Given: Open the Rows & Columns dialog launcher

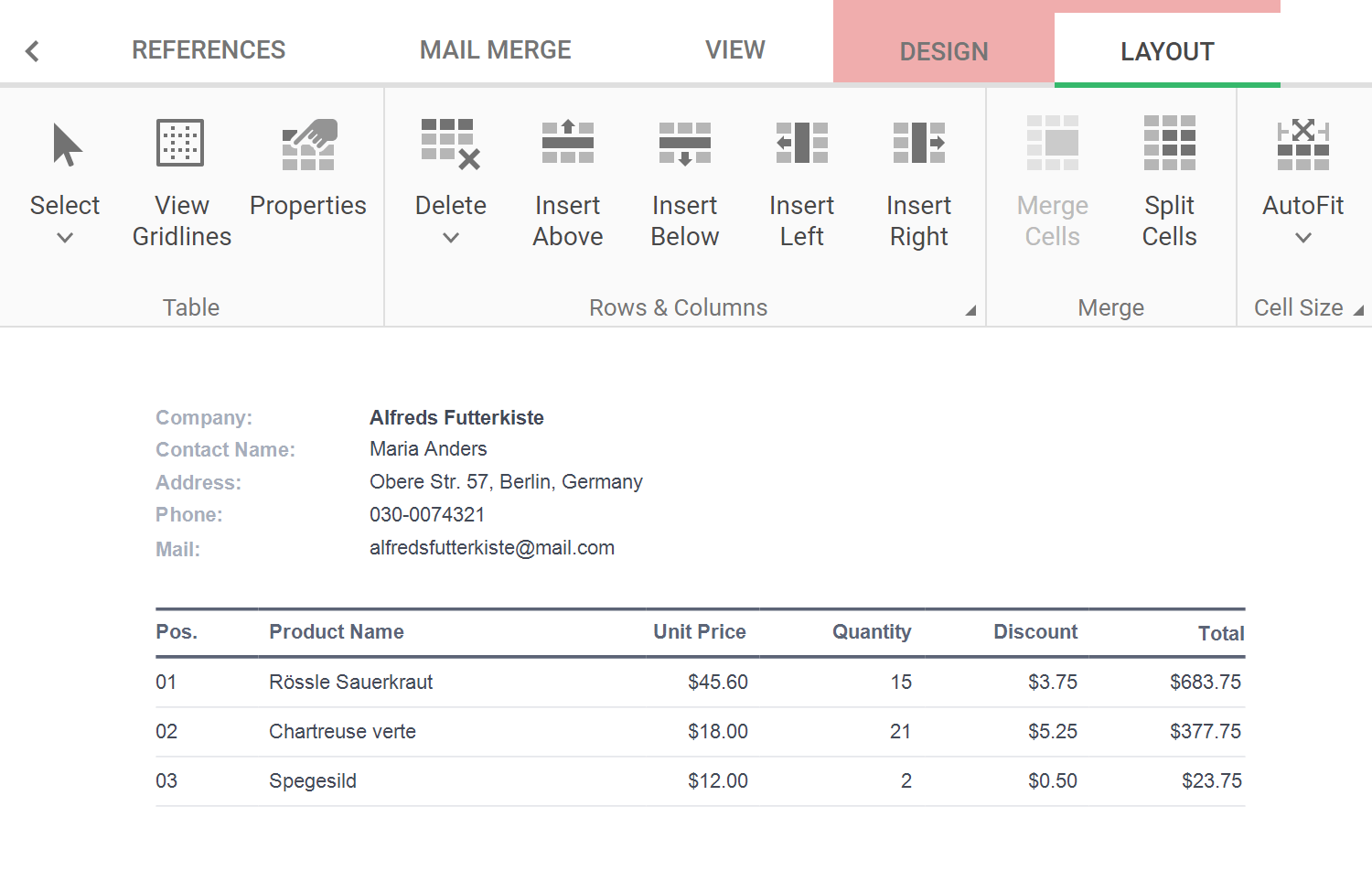Looking at the screenshot, I should 970,311.
